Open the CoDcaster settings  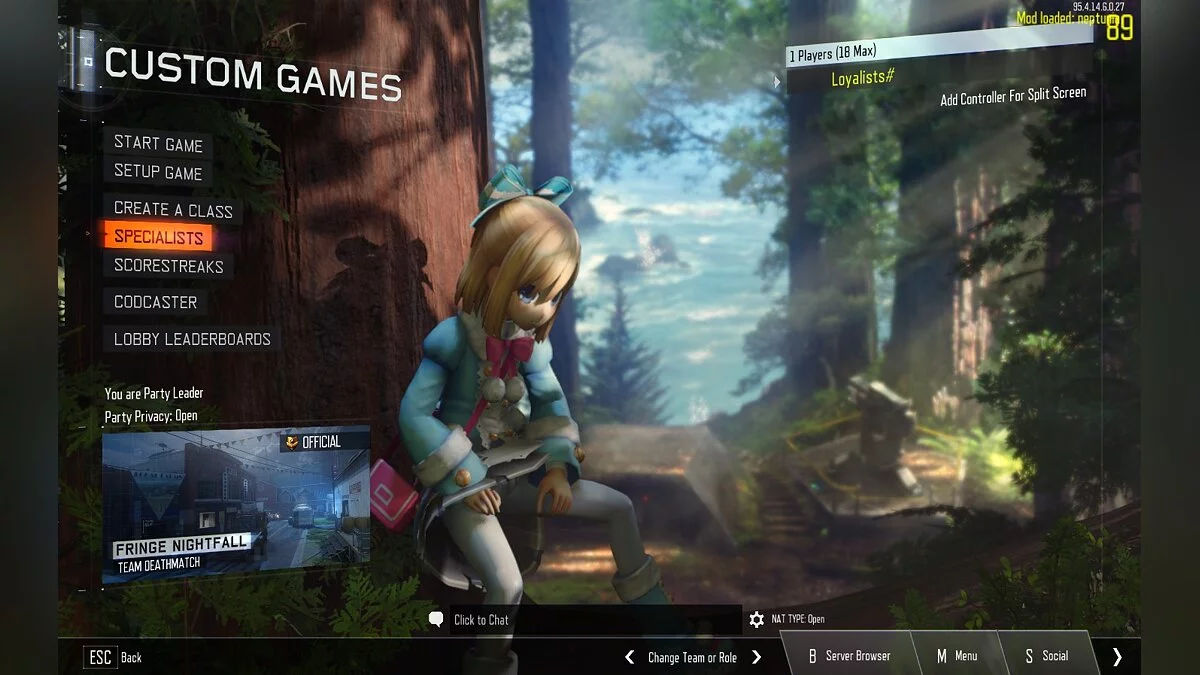155,301
